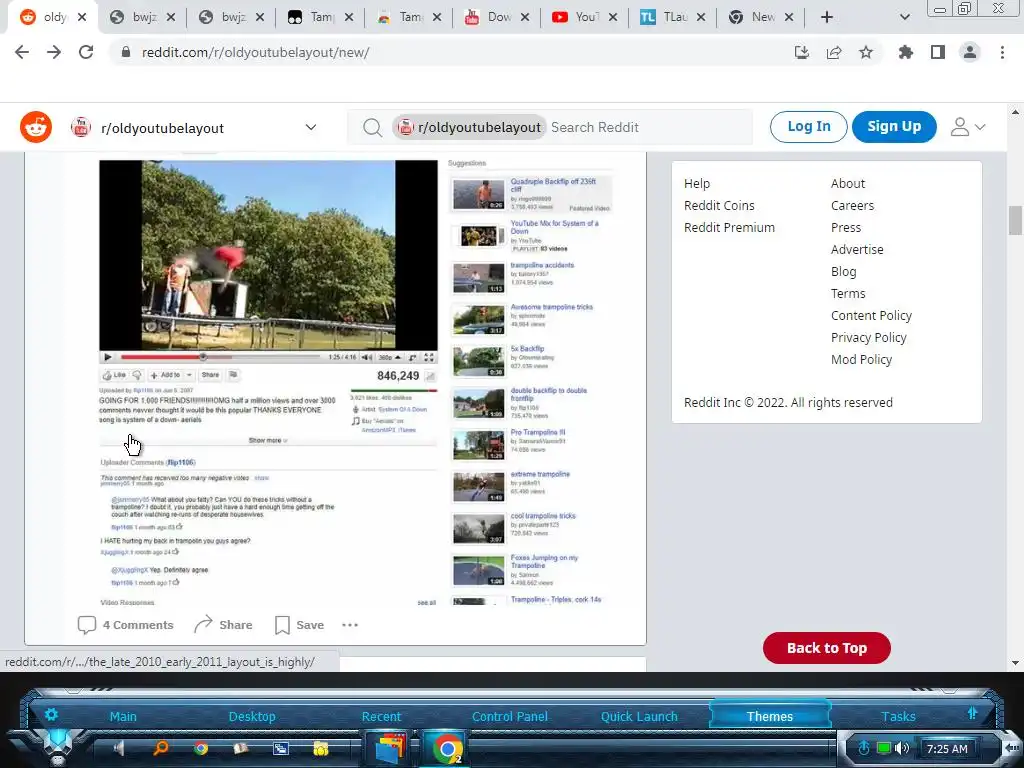Open the Tasks taskbar menu
Viewport: 1024px width, 768px height.
pyautogui.click(x=899, y=716)
